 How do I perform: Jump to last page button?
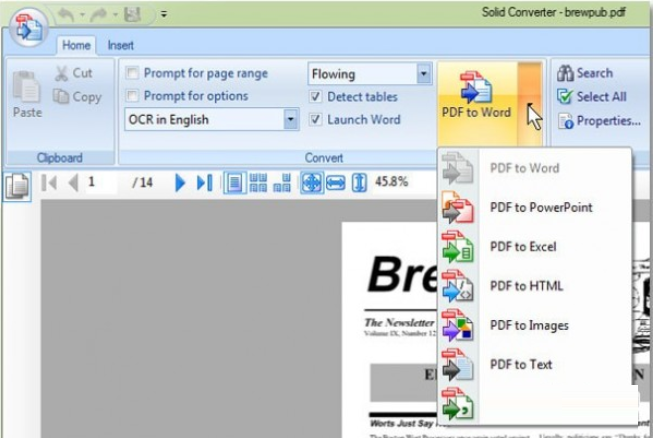(204, 182)
